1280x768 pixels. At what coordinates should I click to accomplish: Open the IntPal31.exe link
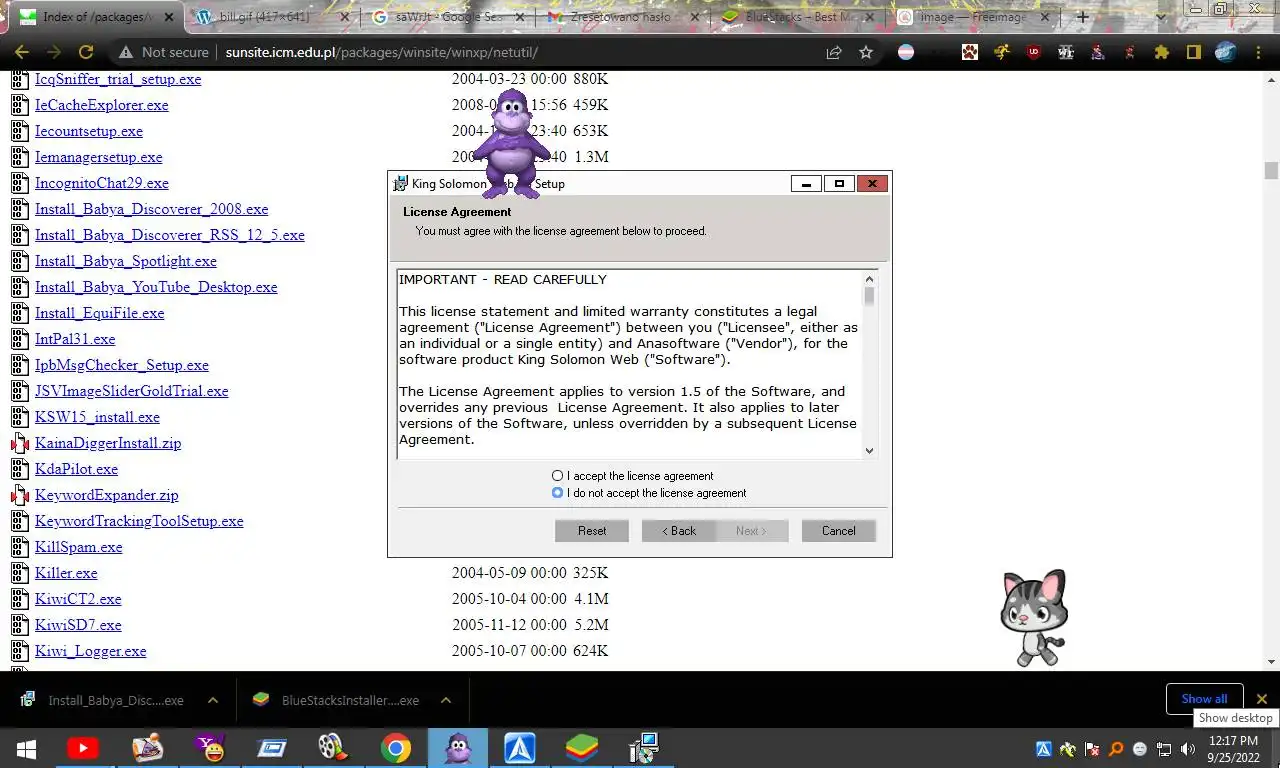tap(75, 339)
